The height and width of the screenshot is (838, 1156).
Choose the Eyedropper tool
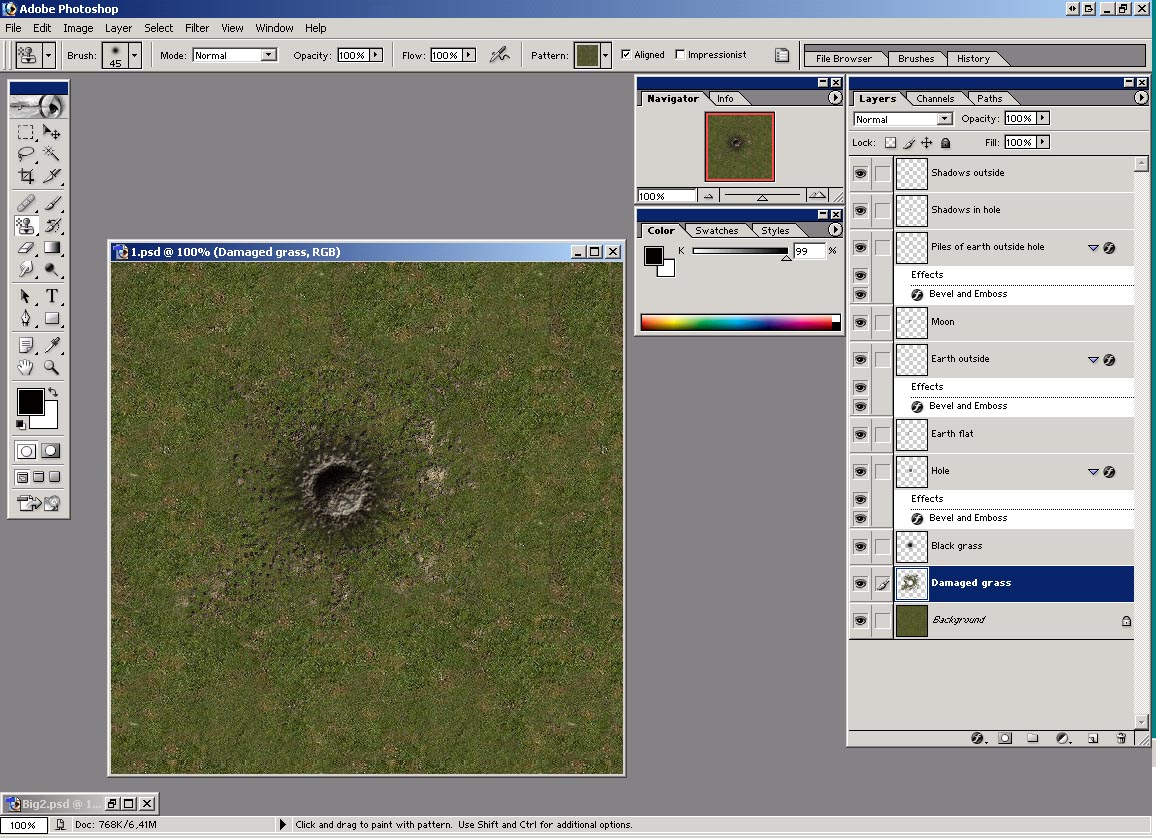52,345
